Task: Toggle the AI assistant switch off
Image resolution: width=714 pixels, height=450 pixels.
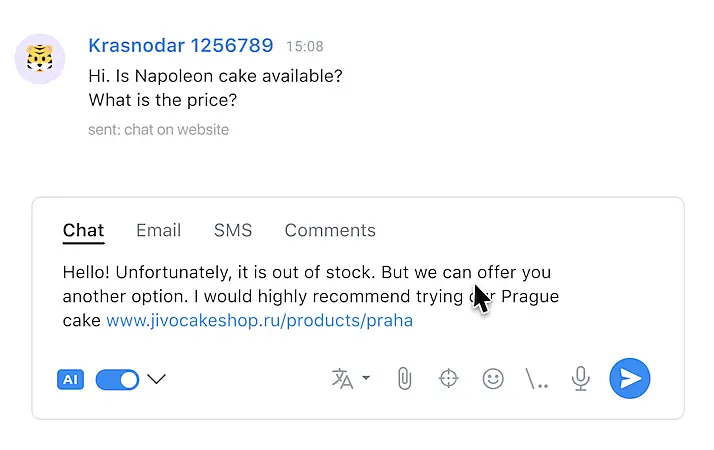Action: tap(117, 380)
